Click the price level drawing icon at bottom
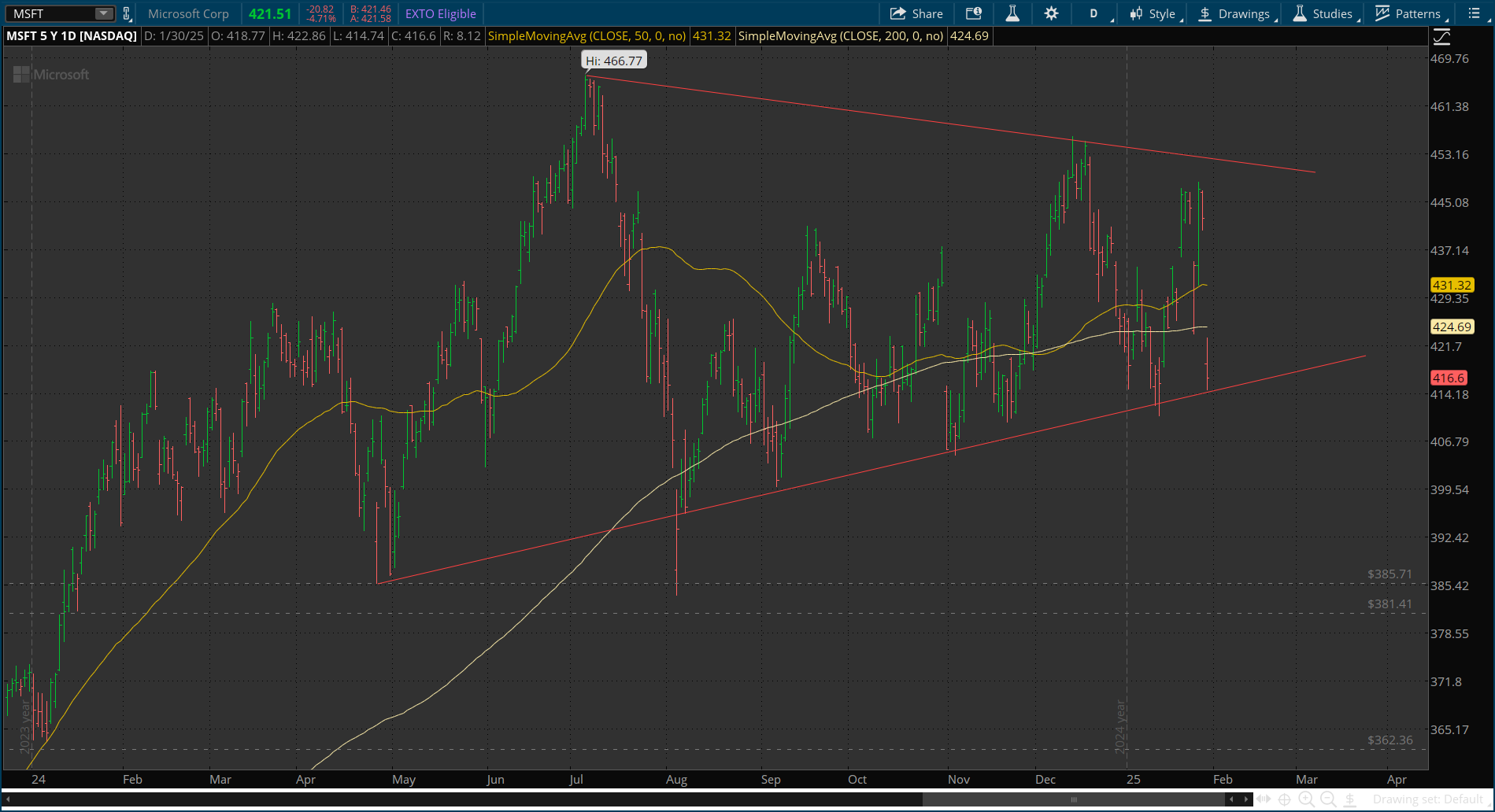Screen dimensions: 1495x812 coord(1350,799)
